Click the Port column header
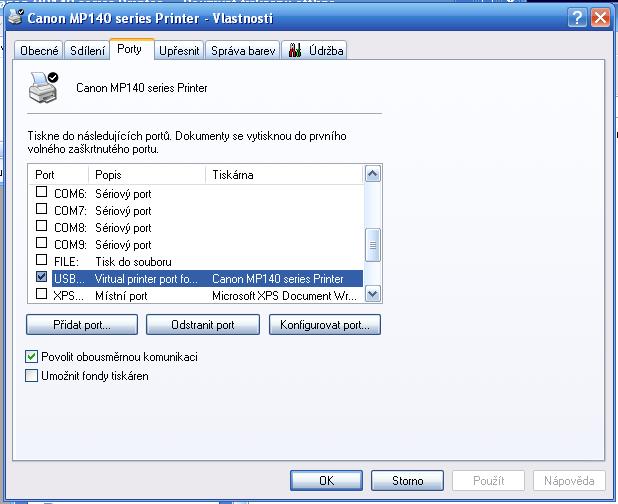 59,175
